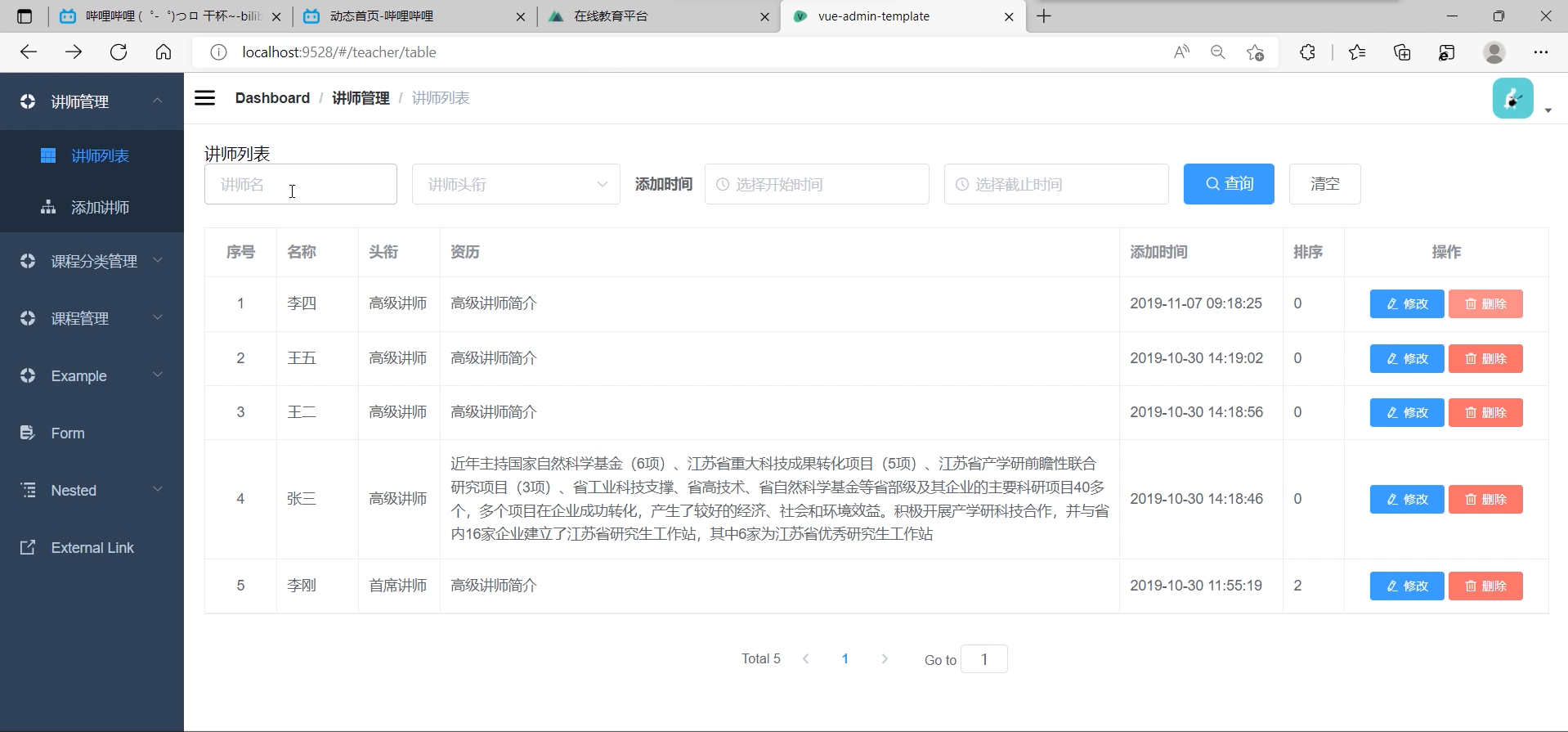Open External Link in sidebar
This screenshot has height=732, width=1568.
tap(92, 547)
